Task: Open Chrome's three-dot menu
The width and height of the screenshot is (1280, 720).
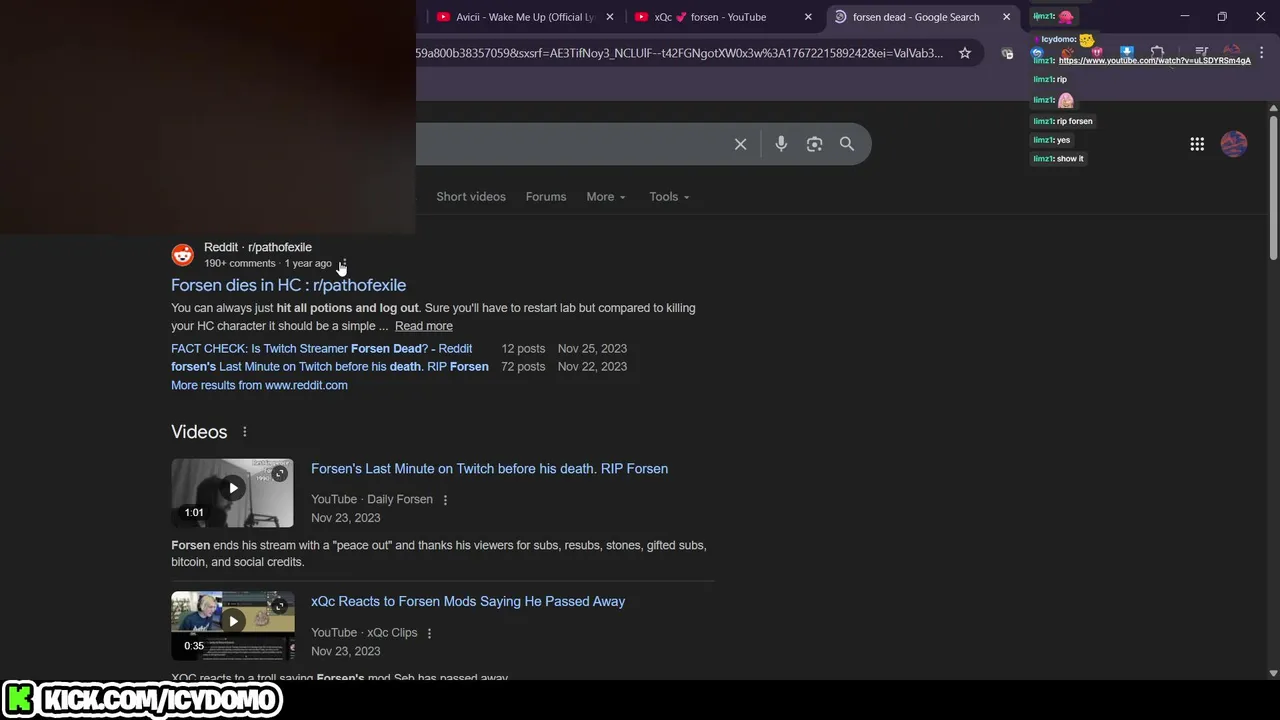Action: tap(1261, 52)
